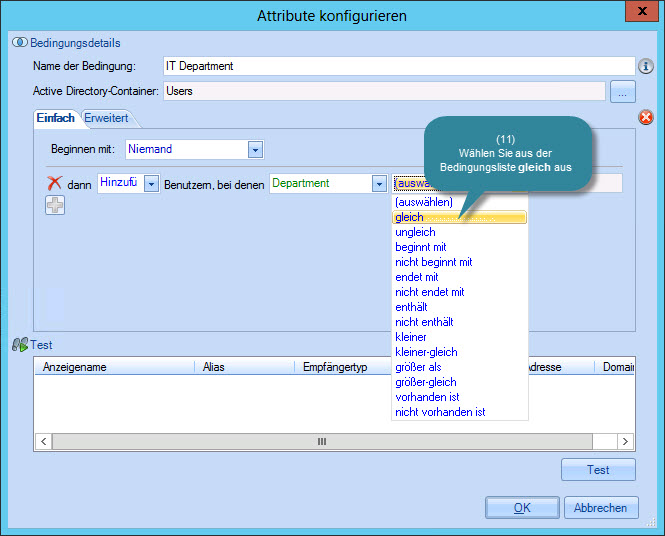Sort by Alias column header
665x536 pixels.
coord(244,367)
